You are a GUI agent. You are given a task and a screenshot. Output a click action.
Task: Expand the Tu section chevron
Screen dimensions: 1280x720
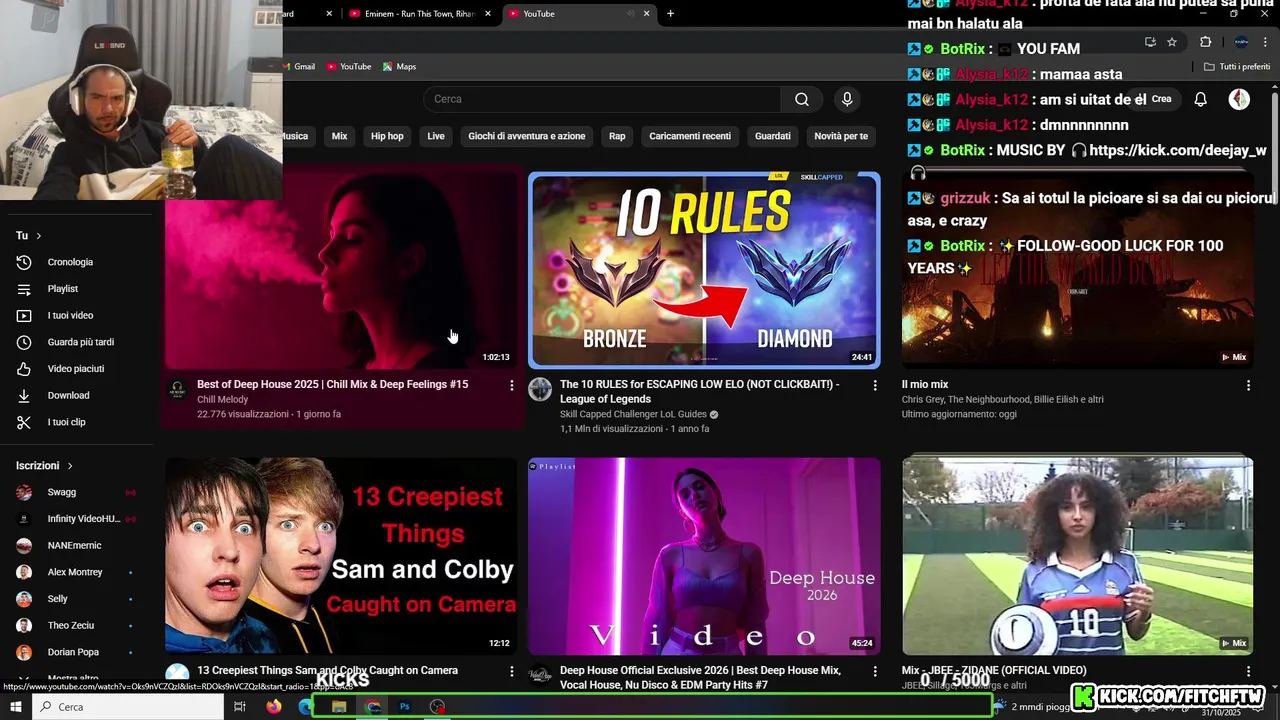pyautogui.click(x=39, y=236)
